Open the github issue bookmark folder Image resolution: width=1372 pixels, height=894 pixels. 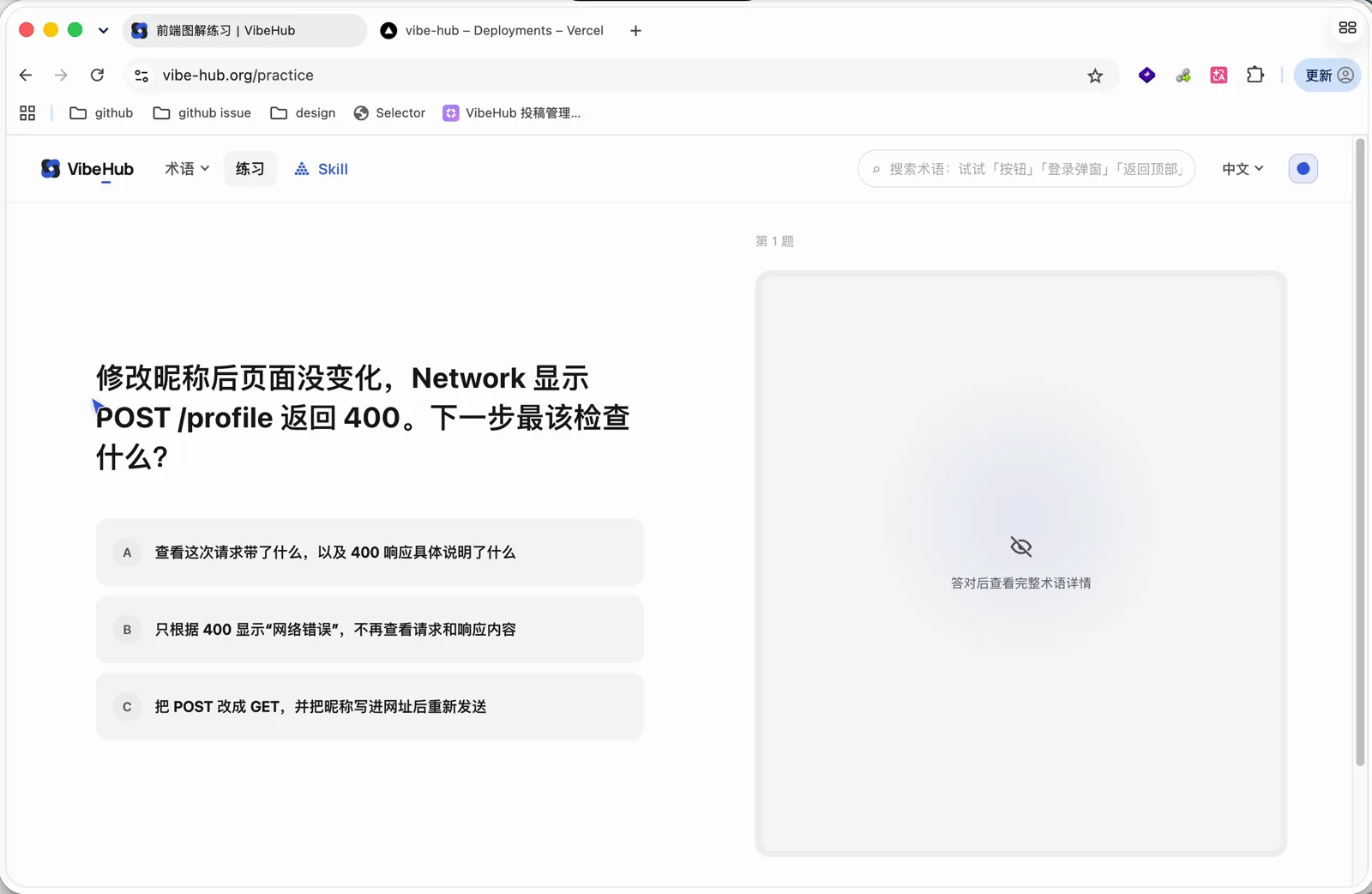(202, 113)
